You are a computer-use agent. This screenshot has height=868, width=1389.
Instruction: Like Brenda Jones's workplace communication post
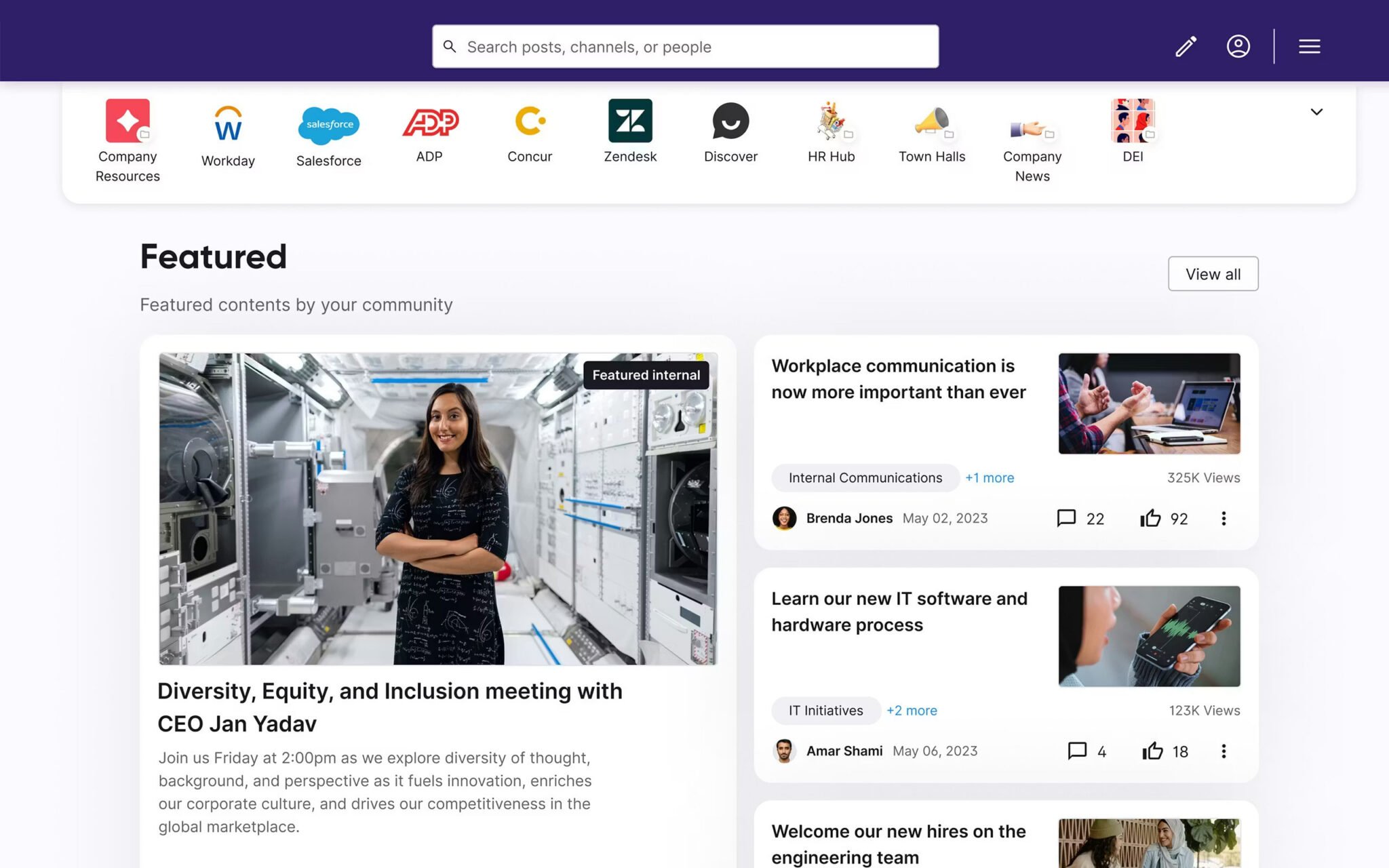click(x=1151, y=518)
